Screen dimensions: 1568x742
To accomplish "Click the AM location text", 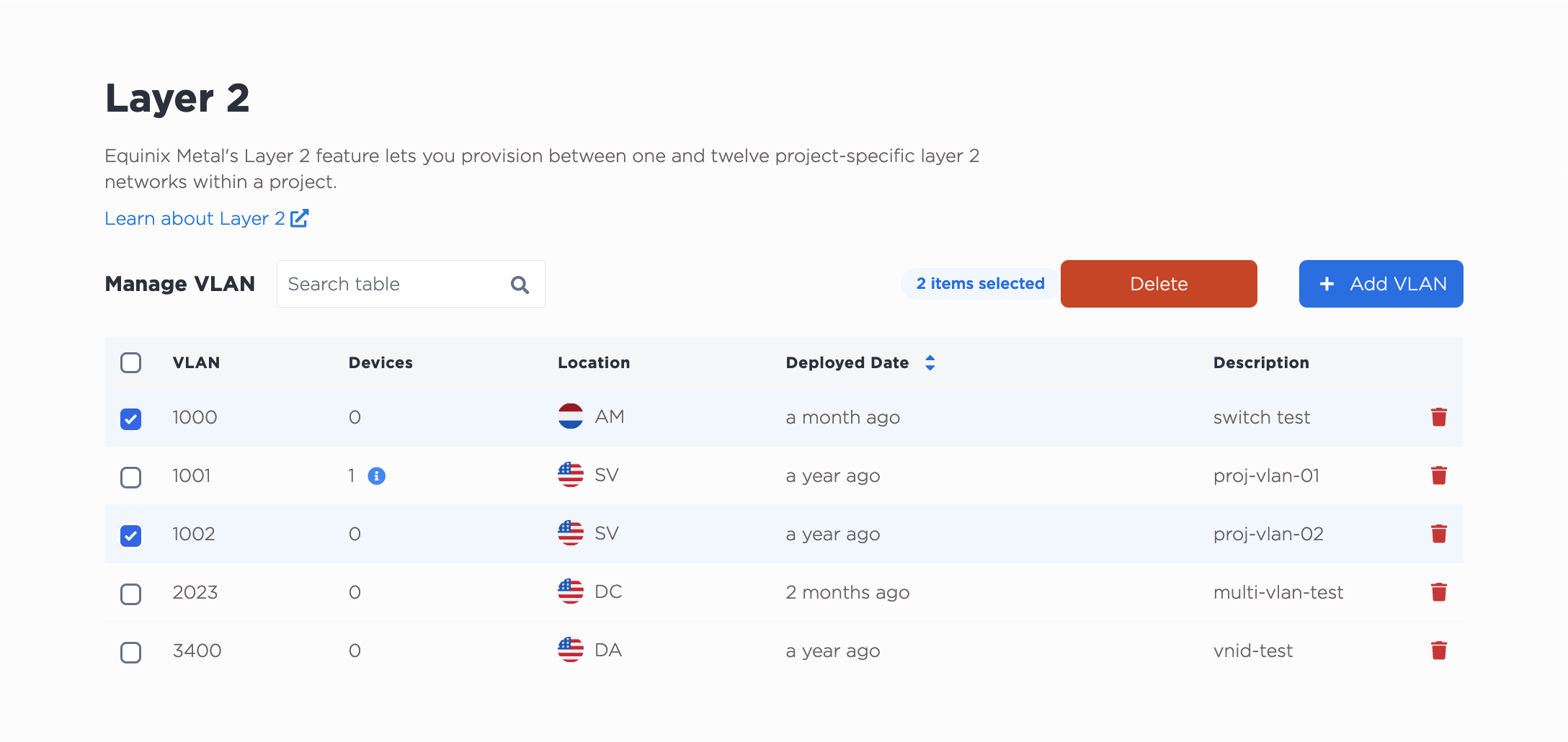I will [610, 416].
